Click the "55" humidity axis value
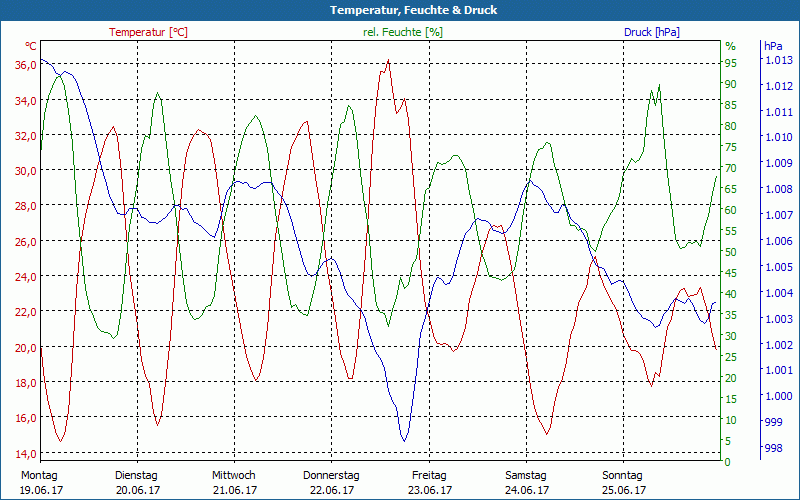The height and width of the screenshot is (500, 800). click(731, 231)
